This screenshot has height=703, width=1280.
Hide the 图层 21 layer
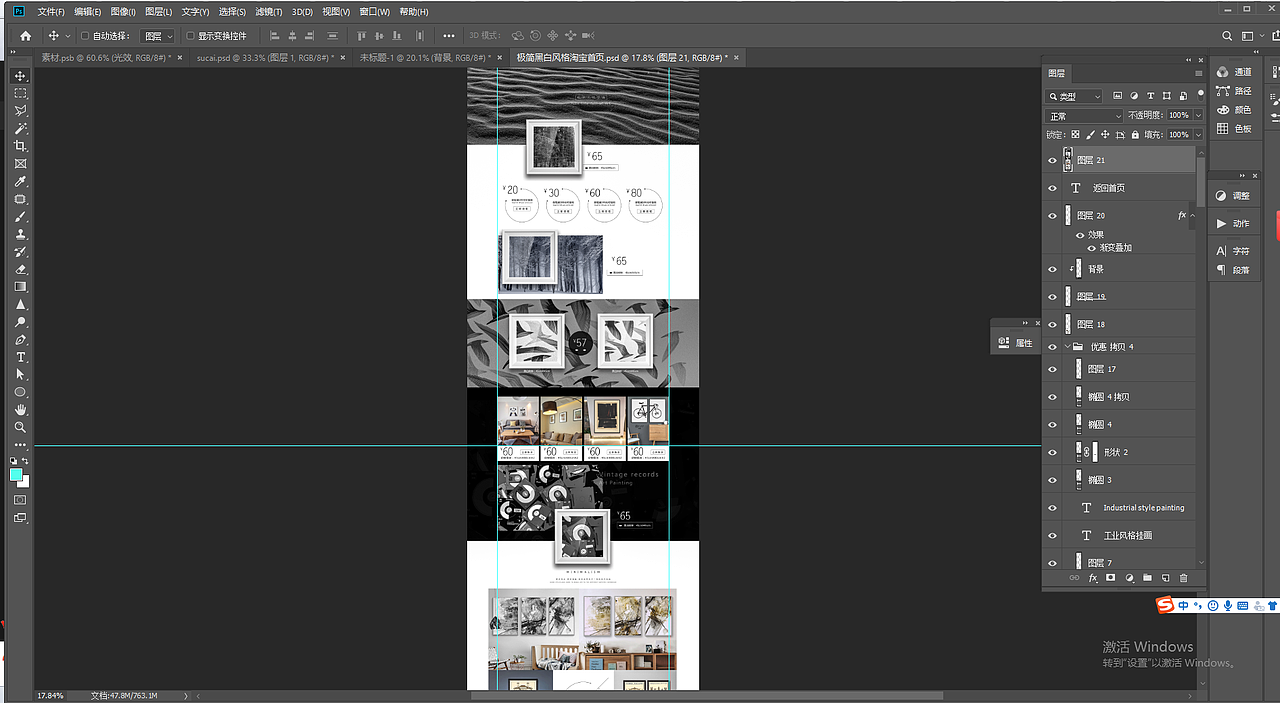[x=1052, y=160]
